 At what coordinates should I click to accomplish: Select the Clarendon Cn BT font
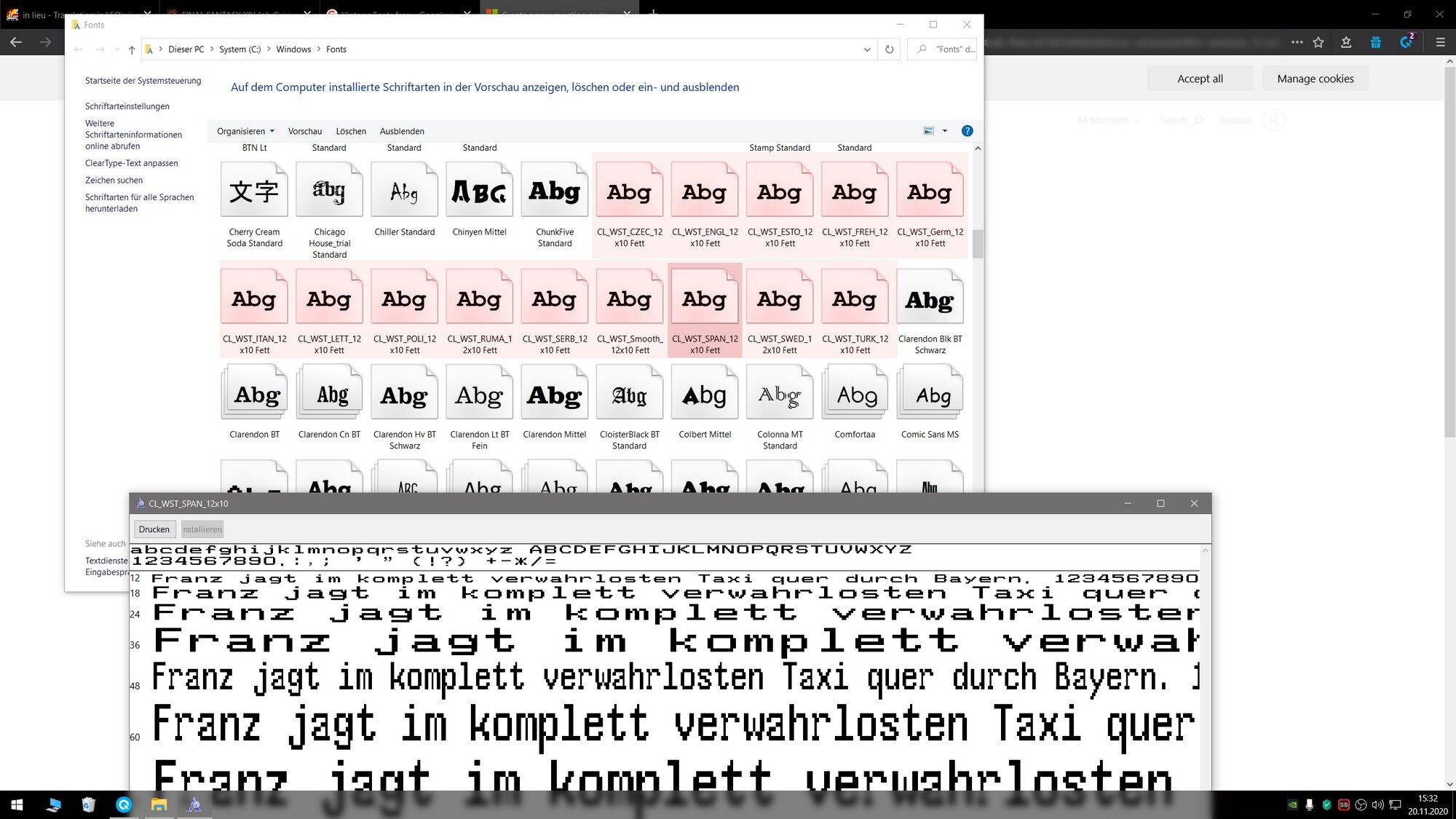(x=329, y=393)
